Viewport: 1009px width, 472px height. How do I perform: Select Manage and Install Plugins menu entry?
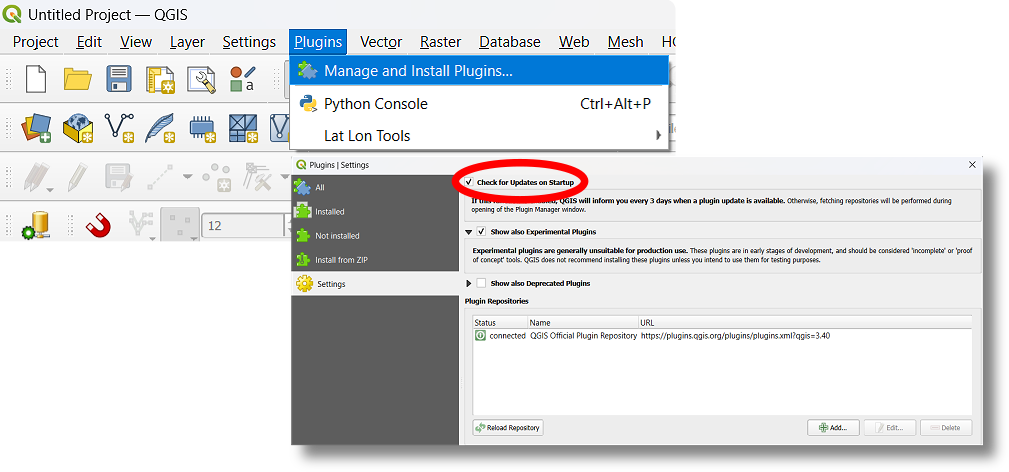tap(479, 71)
